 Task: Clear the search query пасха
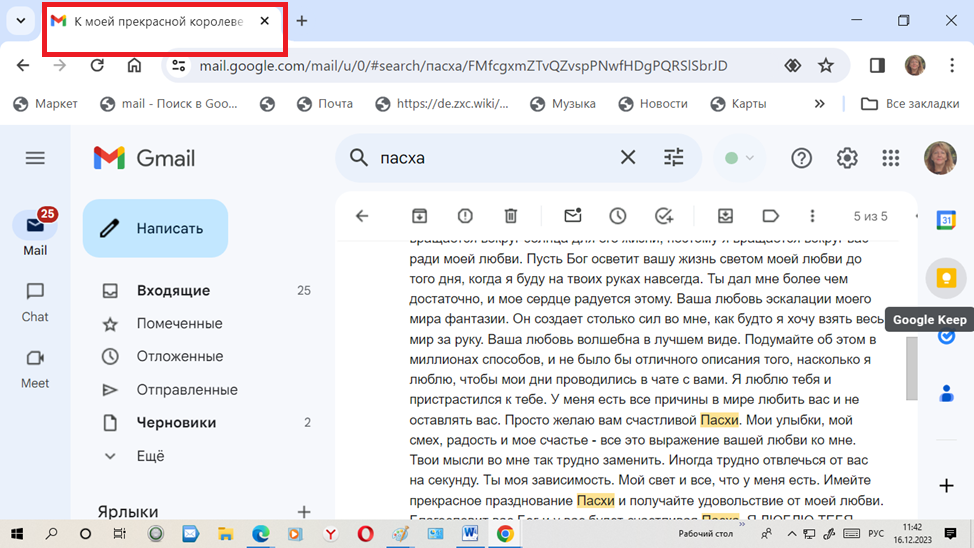[628, 158]
